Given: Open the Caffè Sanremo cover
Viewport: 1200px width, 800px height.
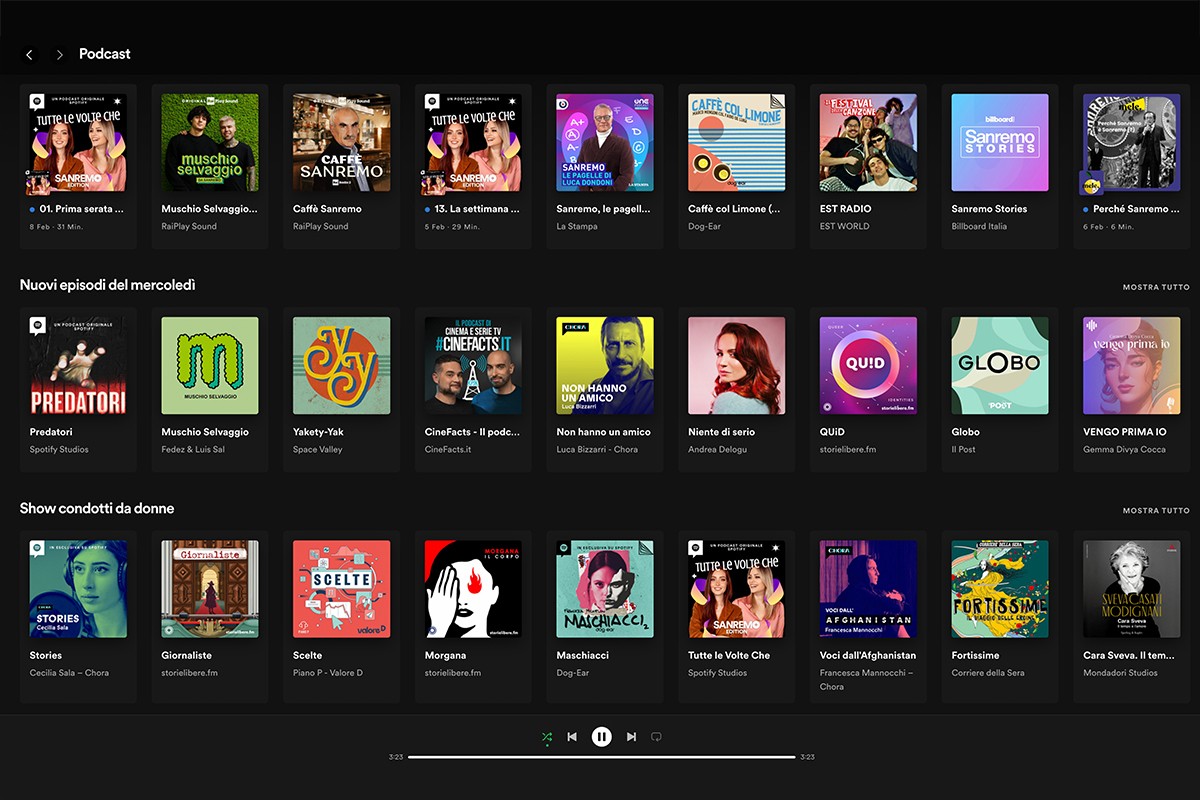Looking at the screenshot, I should 341,142.
